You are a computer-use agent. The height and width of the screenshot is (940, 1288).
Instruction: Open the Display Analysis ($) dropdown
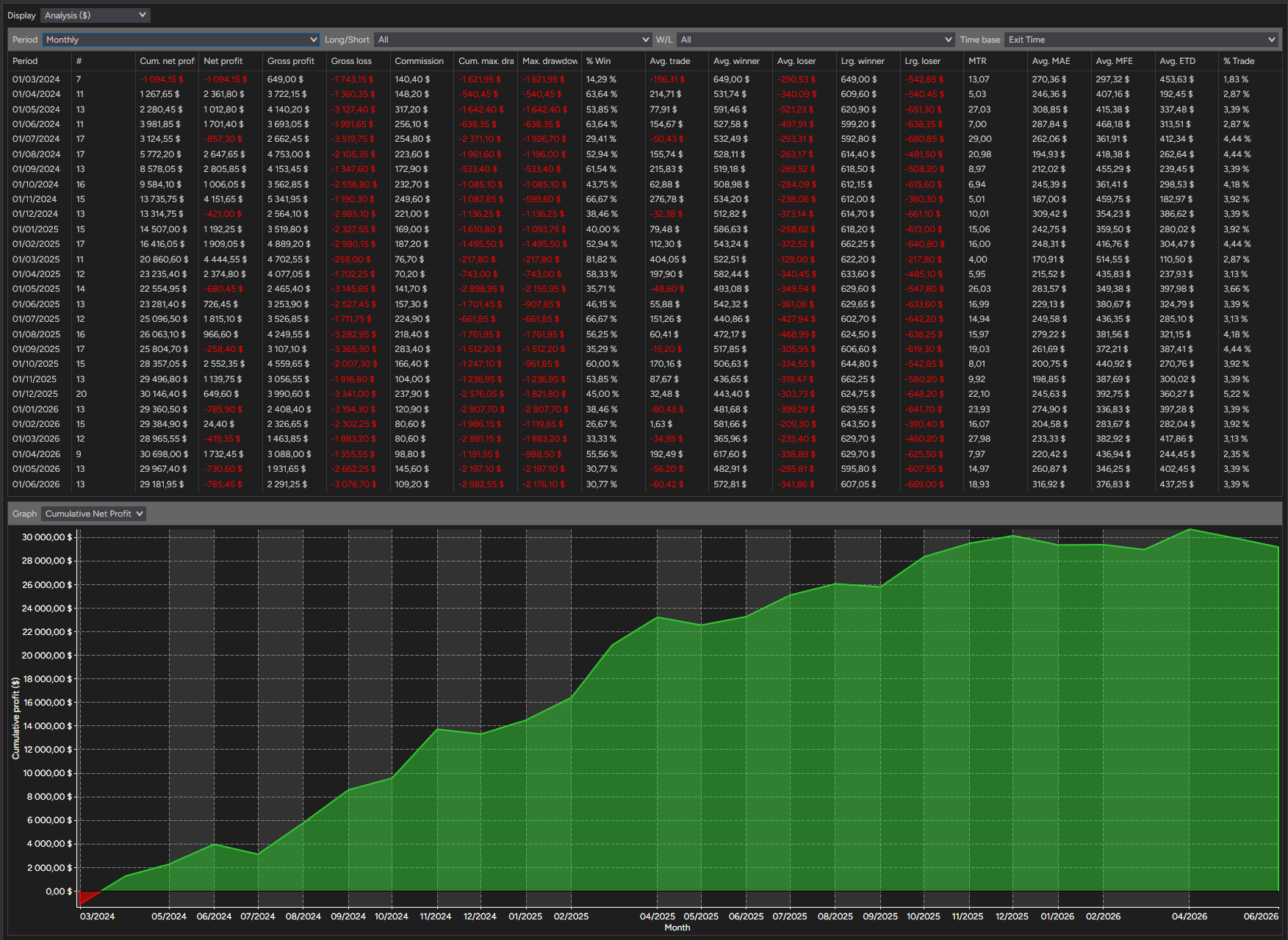coord(95,15)
